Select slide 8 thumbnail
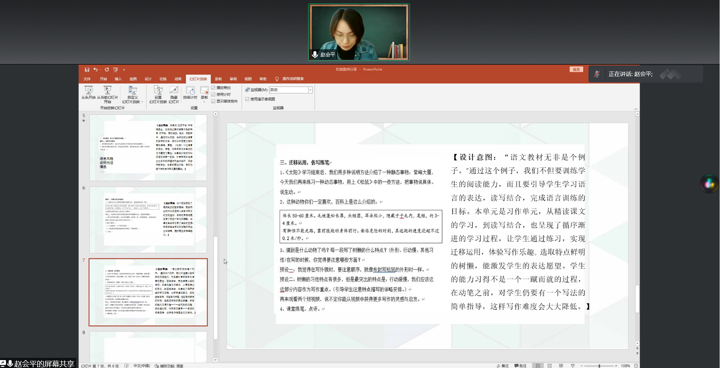The width and height of the screenshot is (720, 368). (148, 347)
